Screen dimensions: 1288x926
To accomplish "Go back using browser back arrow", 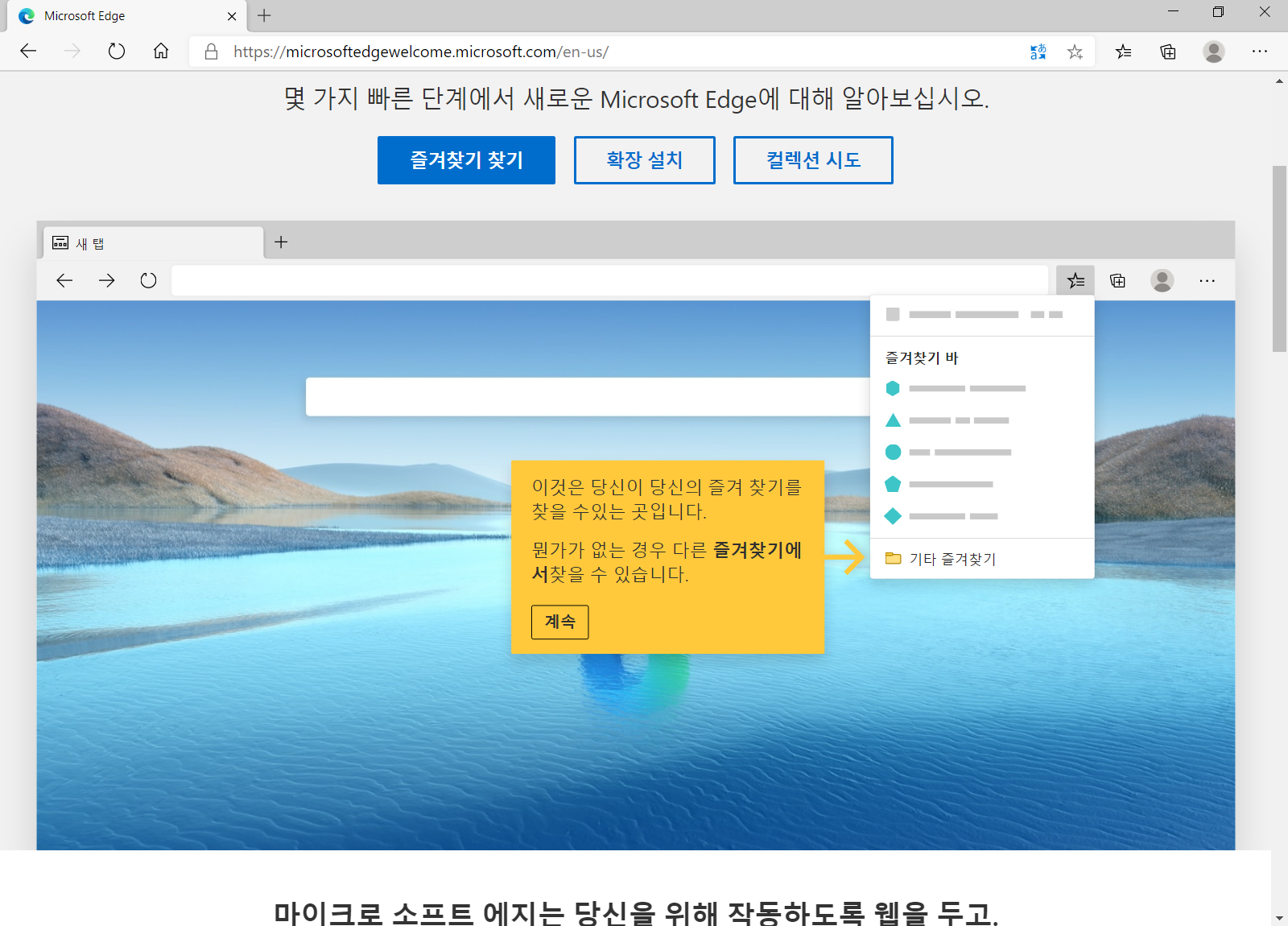I will 28,52.
